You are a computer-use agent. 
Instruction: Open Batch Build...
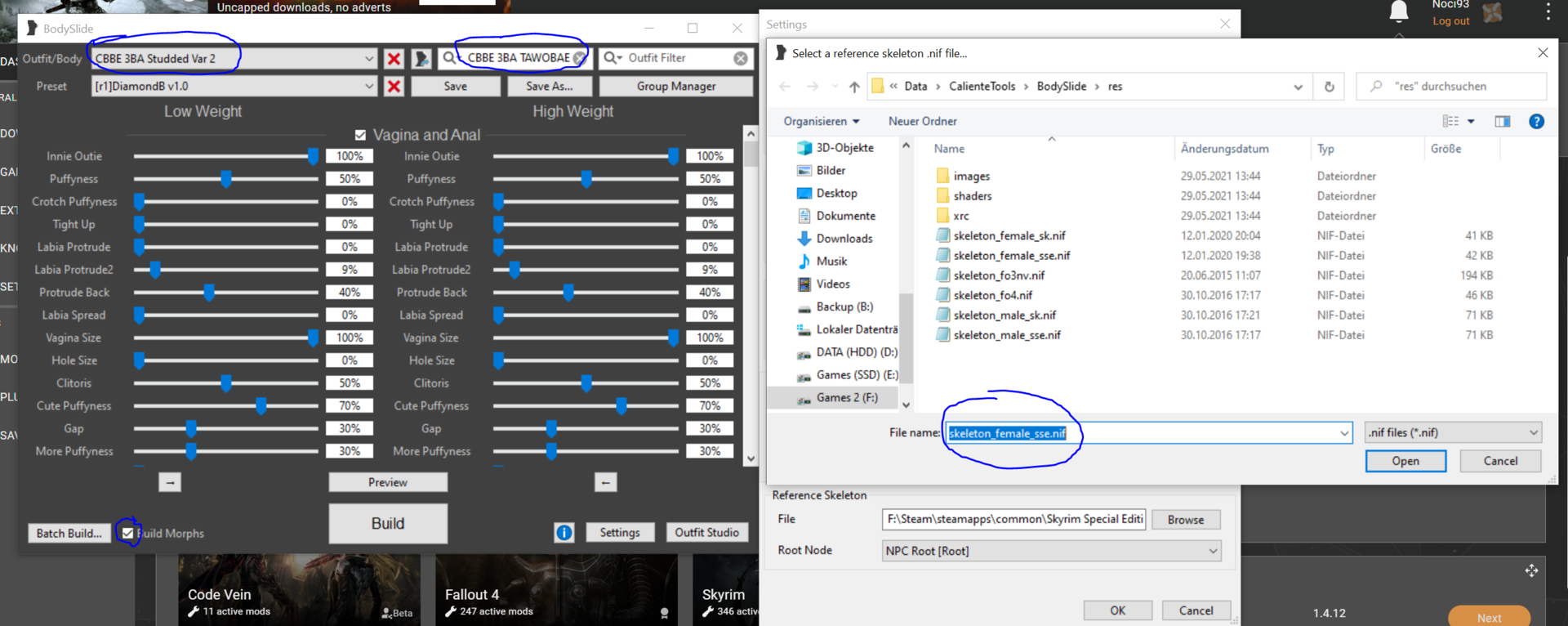(x=69, y=533)
